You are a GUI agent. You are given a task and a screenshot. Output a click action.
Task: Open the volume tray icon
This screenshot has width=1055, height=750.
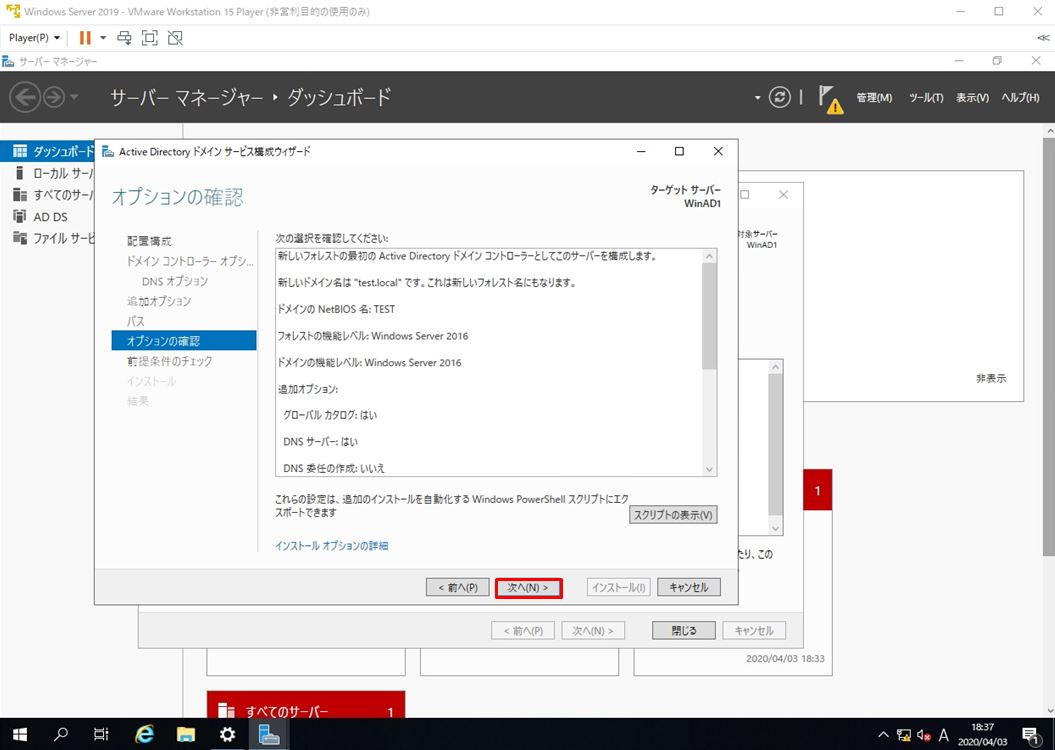click(923, 735)
